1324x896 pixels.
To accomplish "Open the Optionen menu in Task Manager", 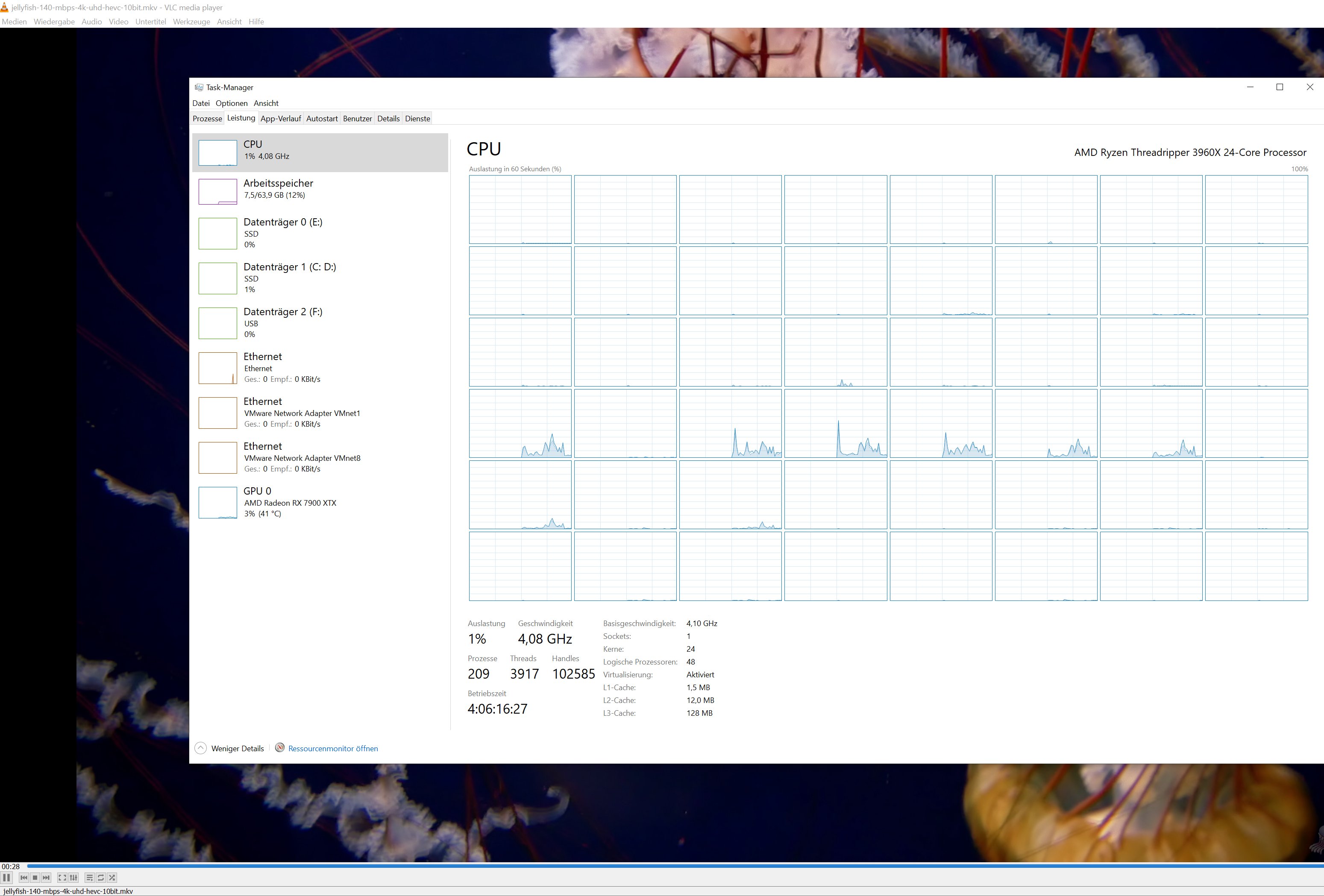I will (x=231, y=103).
